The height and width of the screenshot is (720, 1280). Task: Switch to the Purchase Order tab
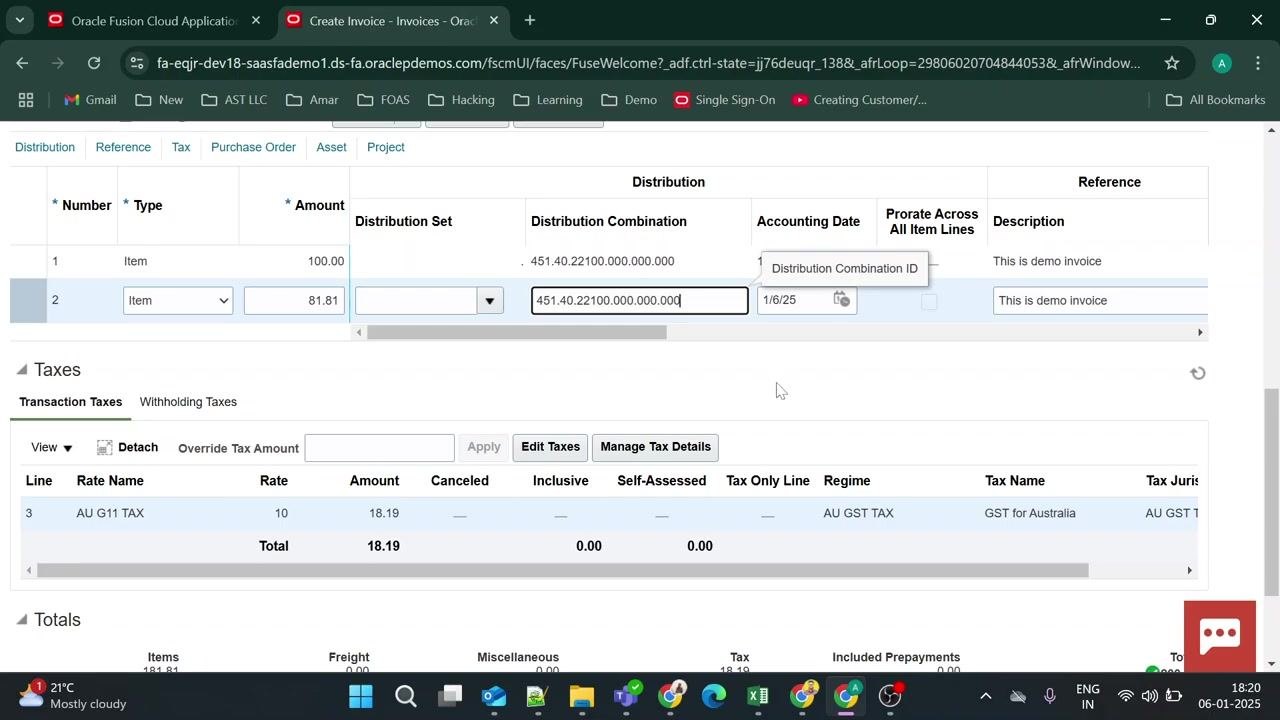coord(253,147)
